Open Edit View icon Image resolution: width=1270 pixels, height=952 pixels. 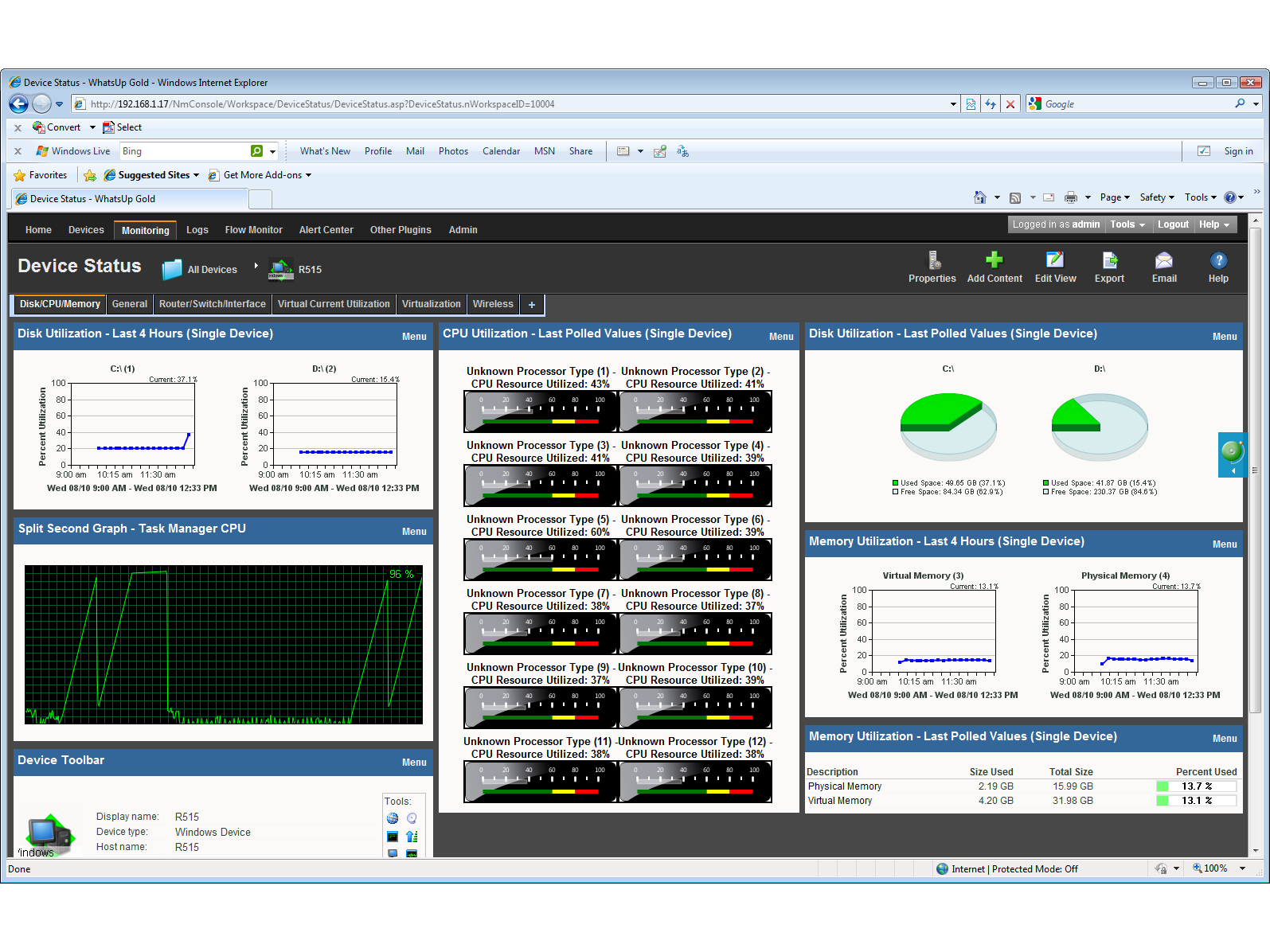[1055, 259]
